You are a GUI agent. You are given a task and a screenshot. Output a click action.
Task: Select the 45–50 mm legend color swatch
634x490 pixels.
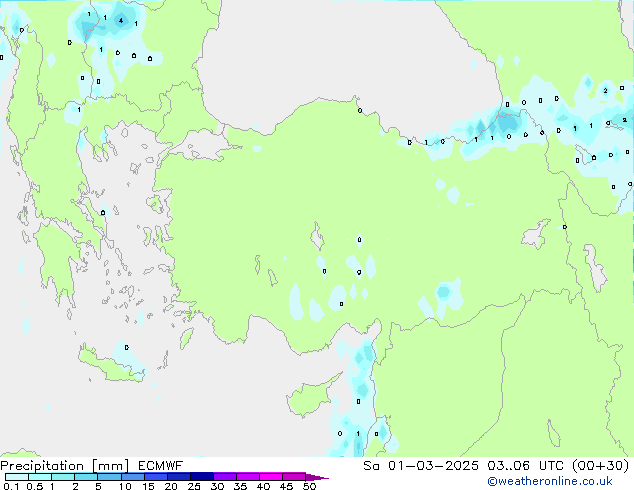[x=294, y=477]
